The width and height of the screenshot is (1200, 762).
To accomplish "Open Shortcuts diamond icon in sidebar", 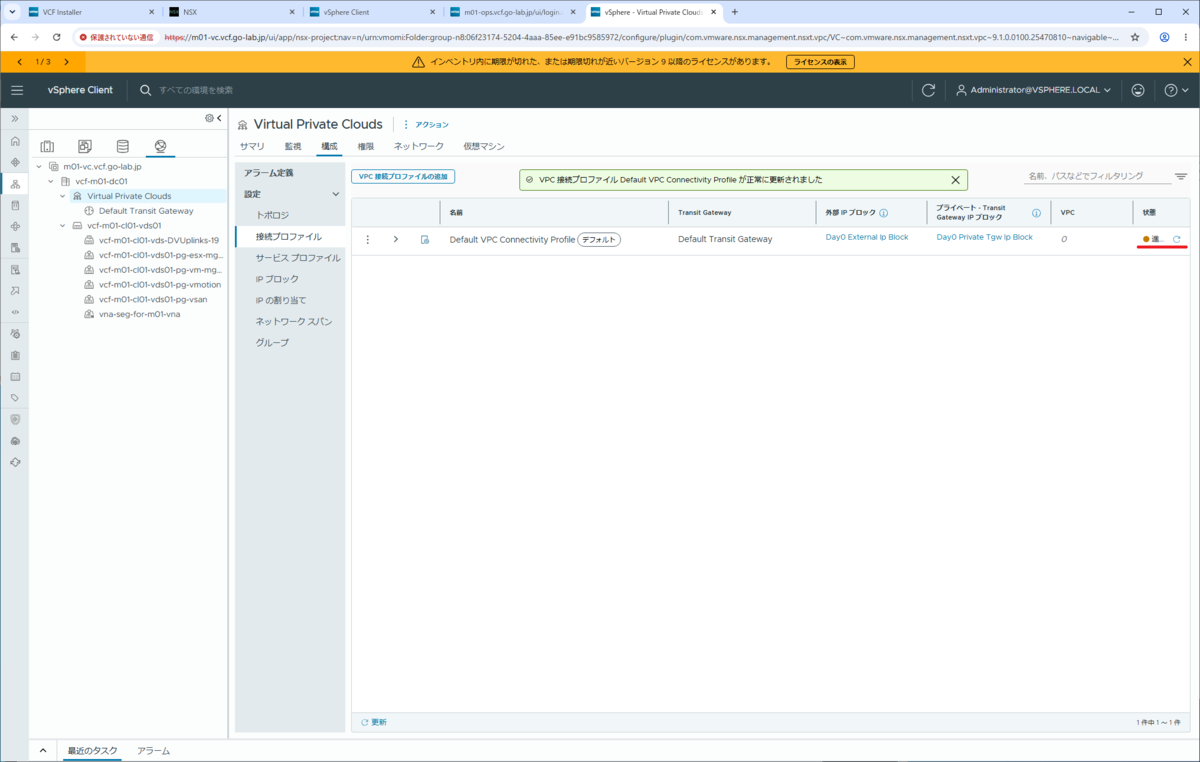I will (x=15, y=161).
